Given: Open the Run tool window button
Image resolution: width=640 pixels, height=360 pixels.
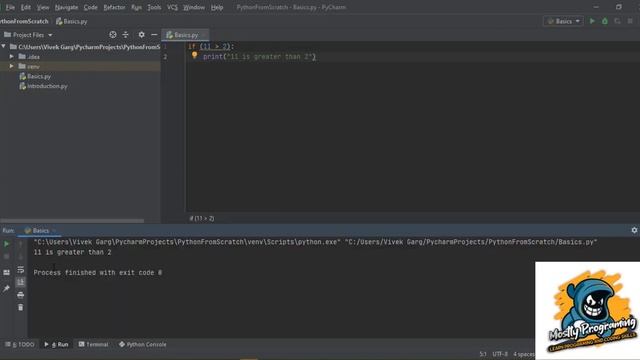Looking at the screenshot, I should (56, 344).
